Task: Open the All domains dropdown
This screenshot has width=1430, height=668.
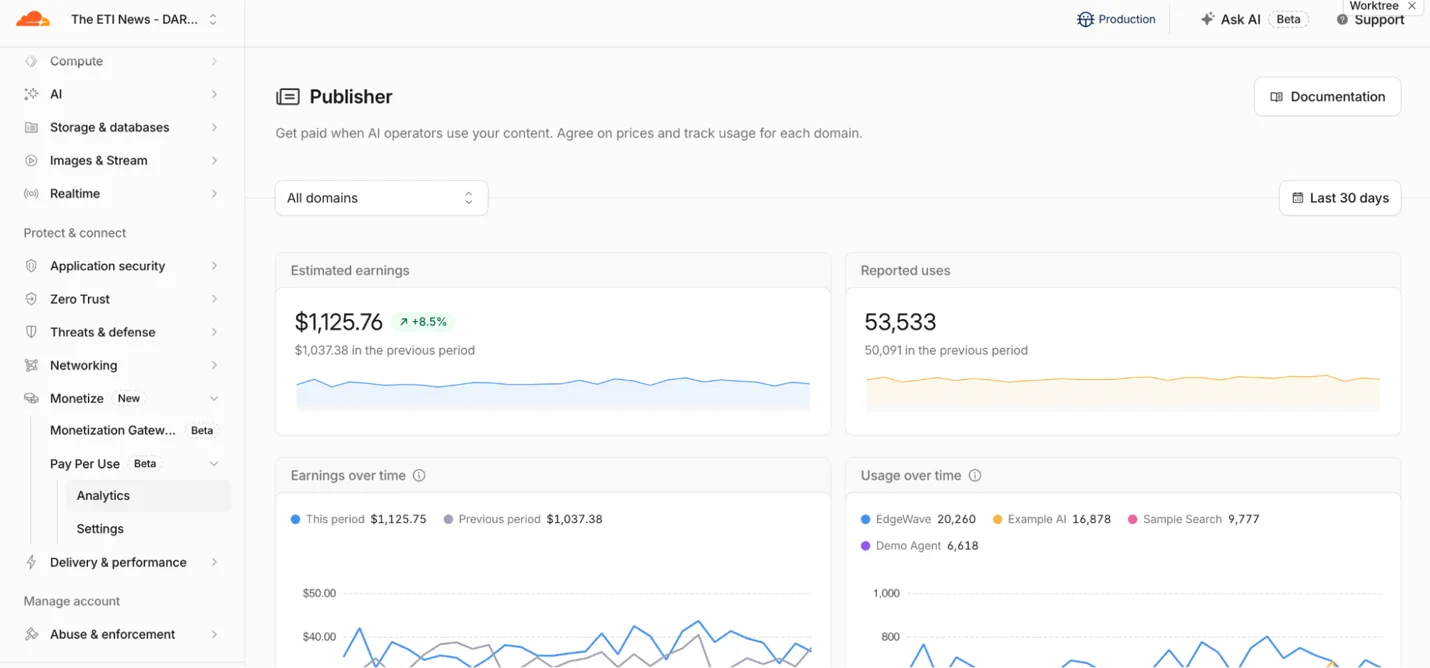Action: pos(381,198)
